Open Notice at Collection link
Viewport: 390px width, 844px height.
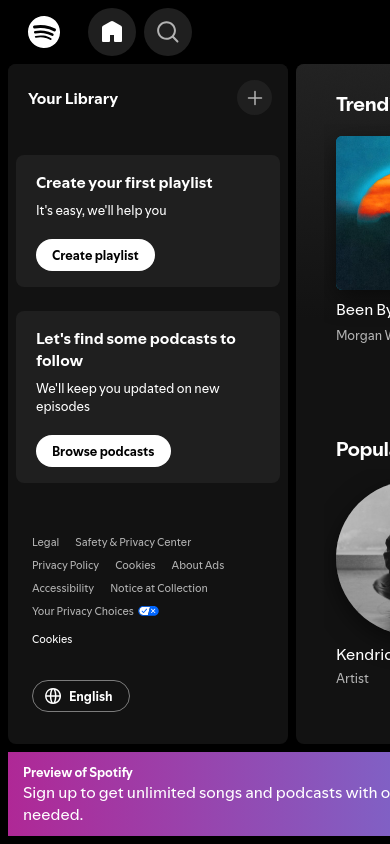point(159,588)
